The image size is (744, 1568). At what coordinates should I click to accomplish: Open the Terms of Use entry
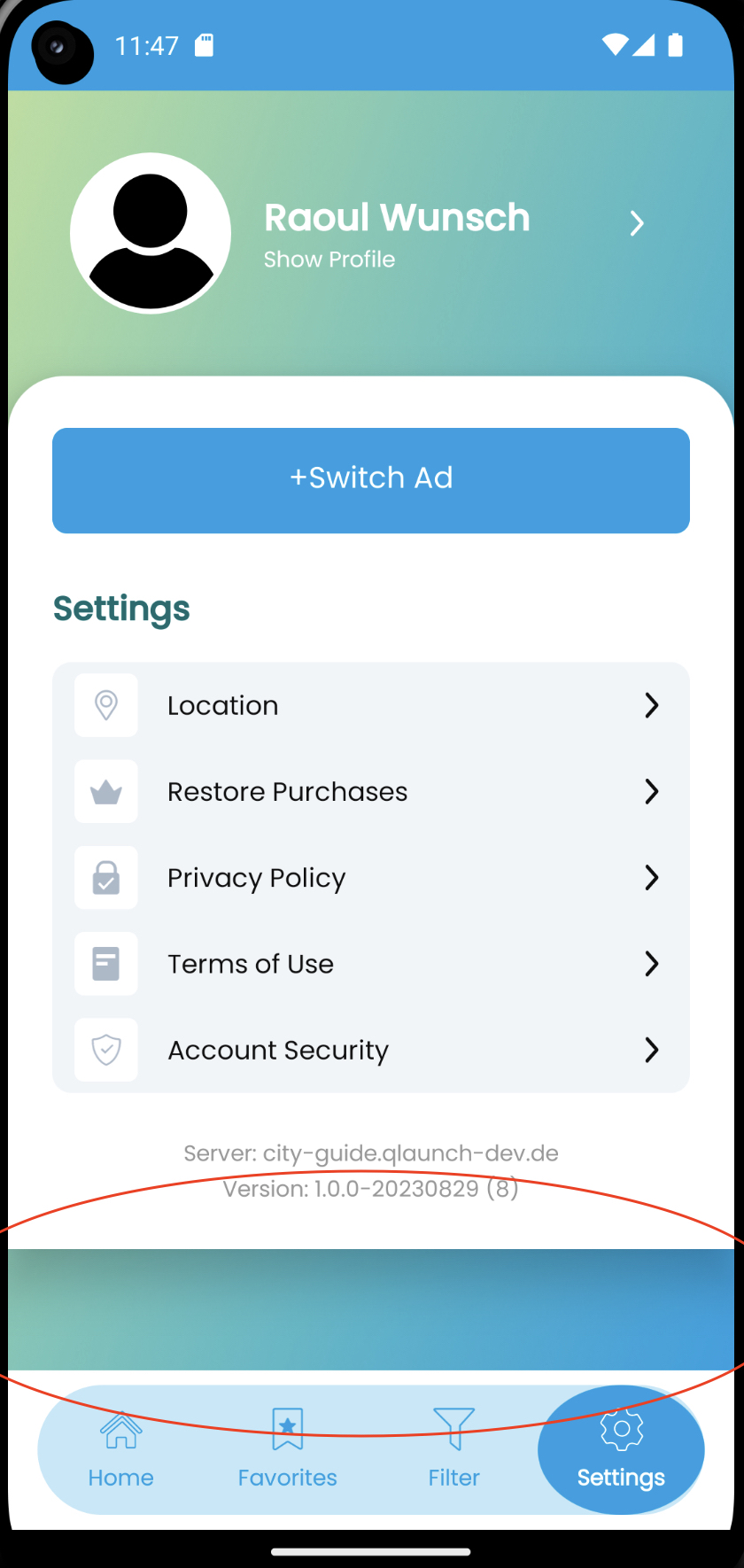click(x=251, y=964)
